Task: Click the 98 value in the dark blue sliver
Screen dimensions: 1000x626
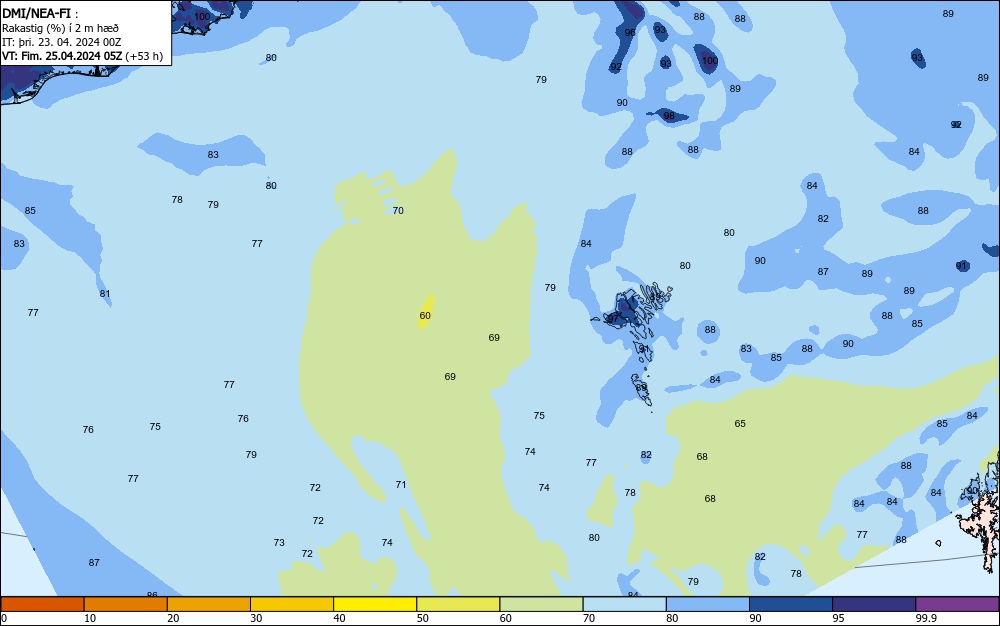Action: click(x=669, y=116)
